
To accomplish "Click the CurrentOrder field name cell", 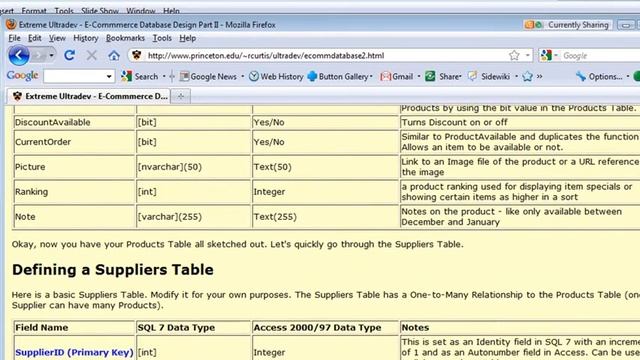I will [74, 142].
